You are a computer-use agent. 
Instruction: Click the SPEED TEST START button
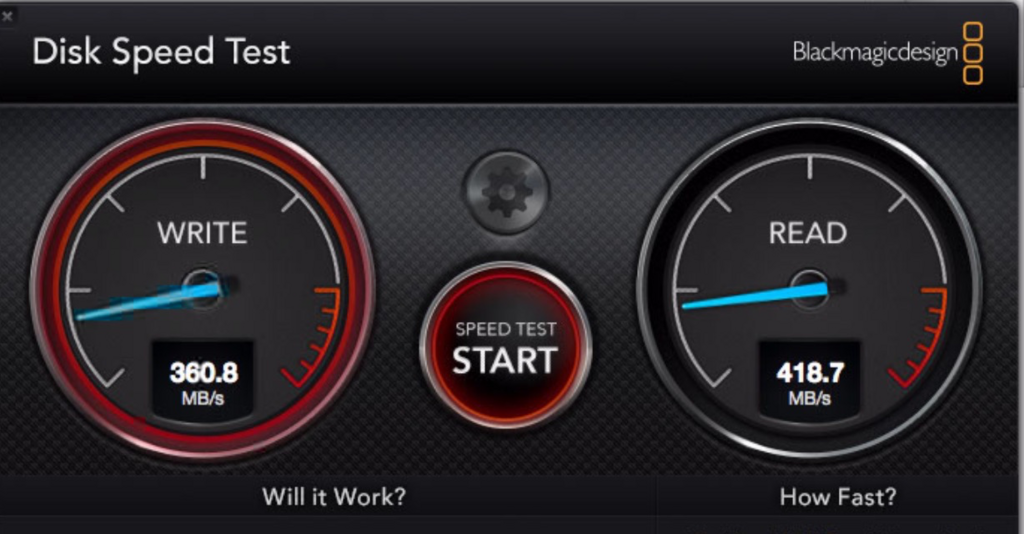tap(505, 346)
